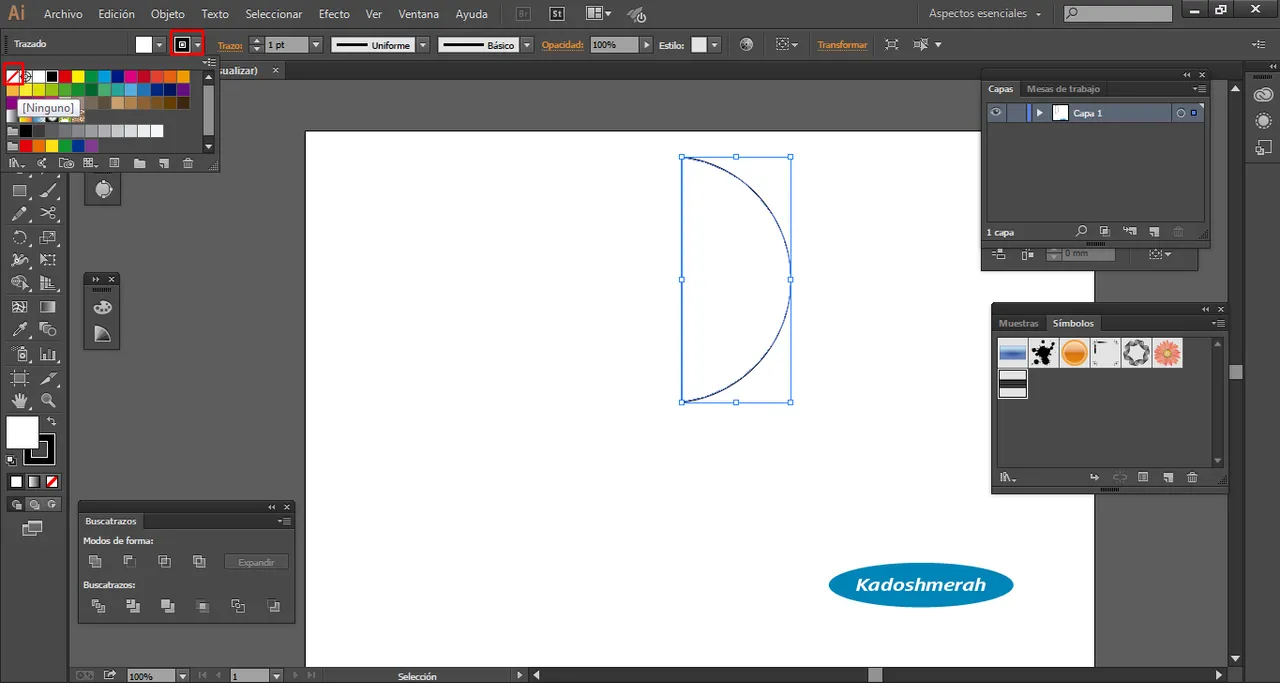Toggle visibility eye for Capa 1

(996, 113)
